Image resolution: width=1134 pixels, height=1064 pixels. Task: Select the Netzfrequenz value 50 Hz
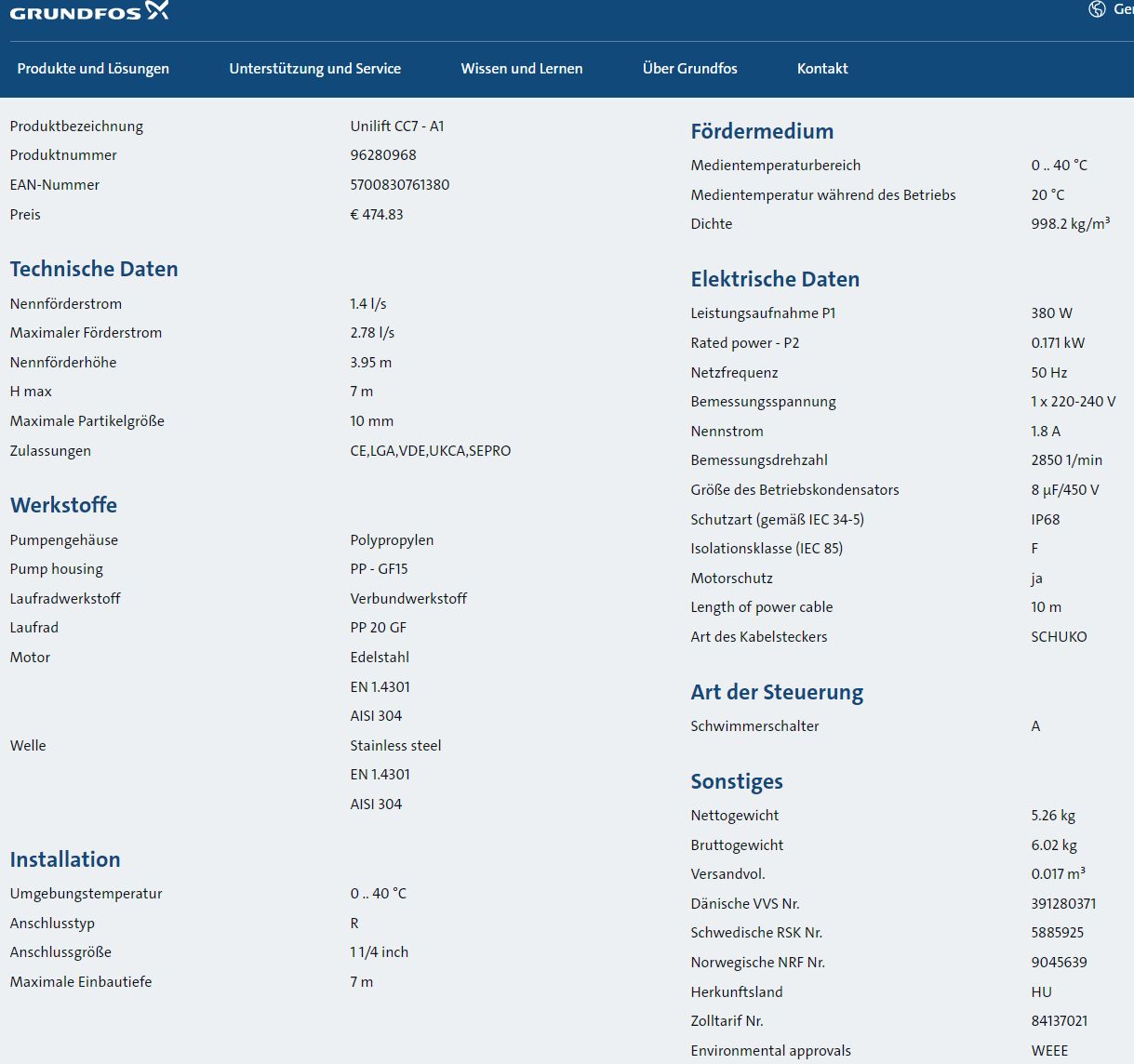[1049, 373]
